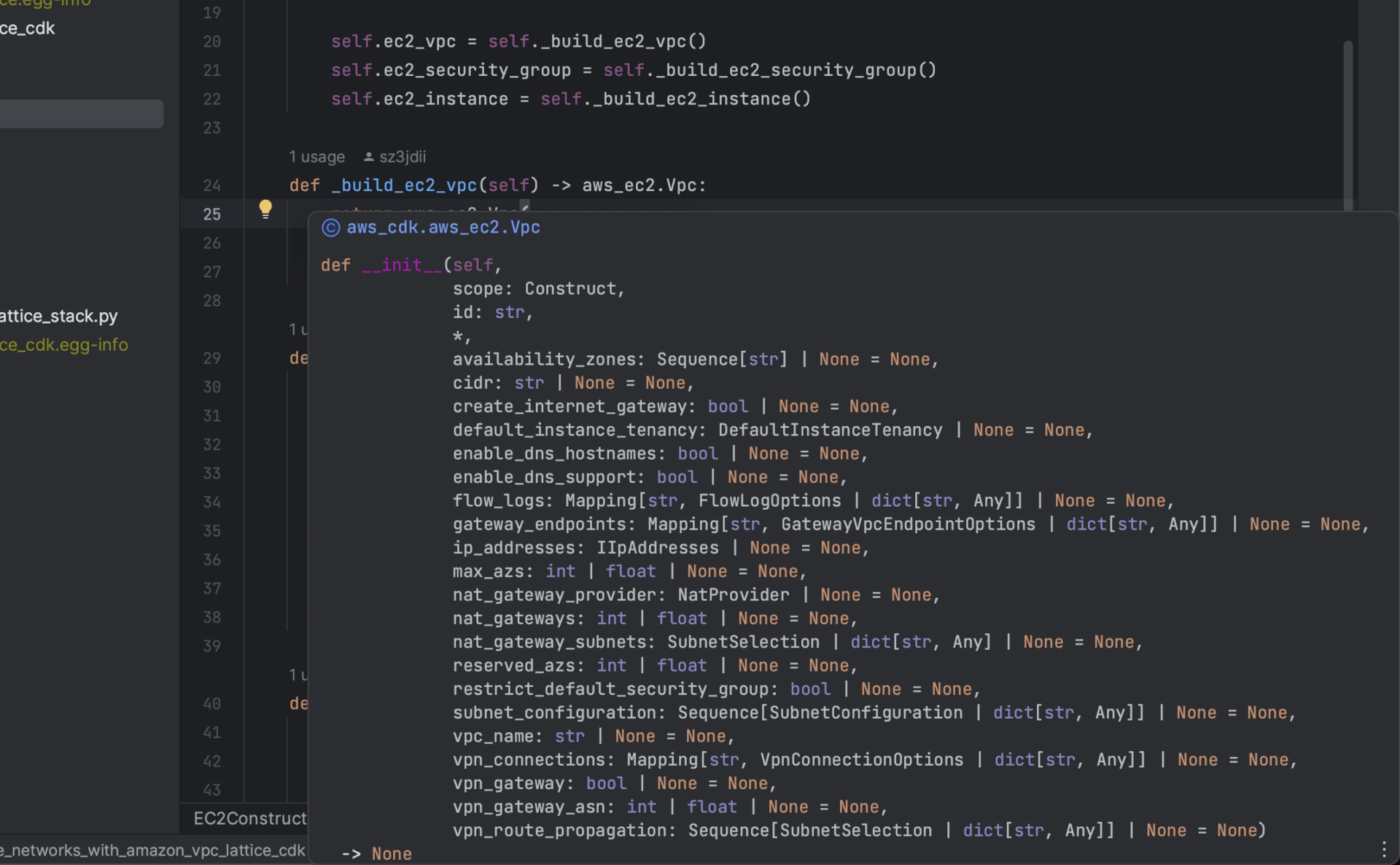Click the class icon beside aws_cdk.aws_ec2.Vpc
Screen dimensions: 1400x865
point(330,228)
